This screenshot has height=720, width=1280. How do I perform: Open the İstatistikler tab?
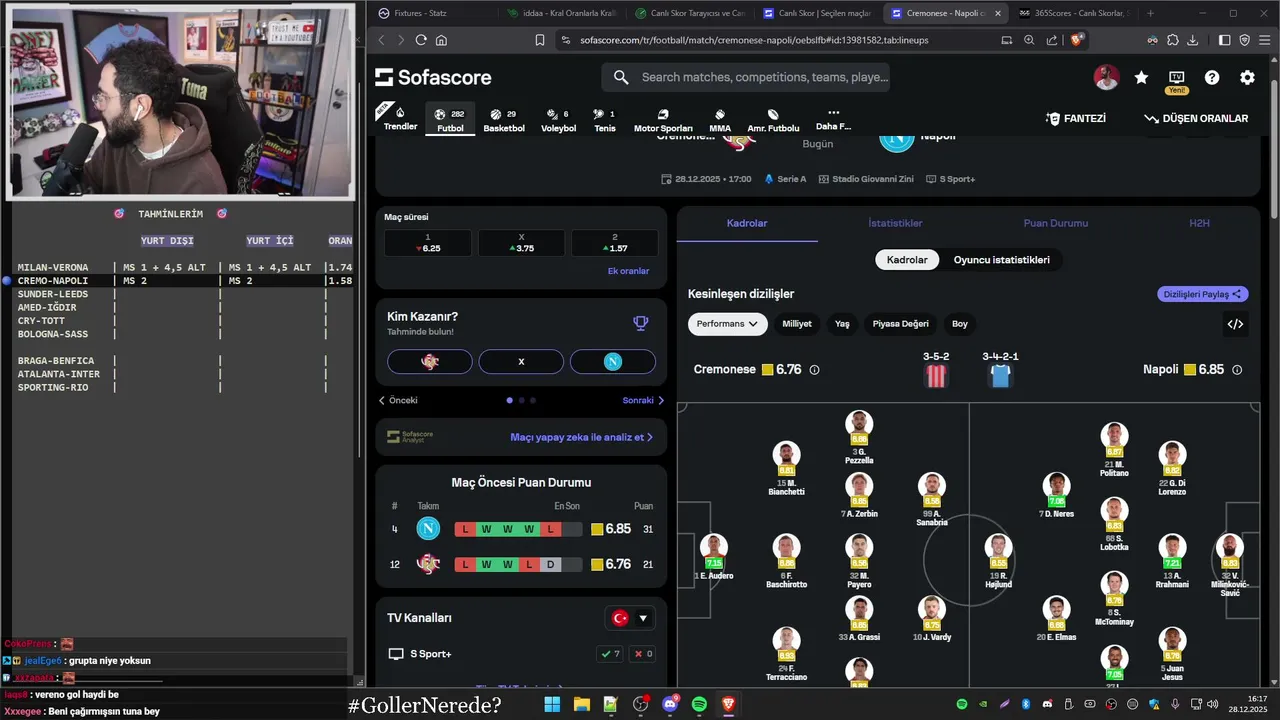click(895, 223)
